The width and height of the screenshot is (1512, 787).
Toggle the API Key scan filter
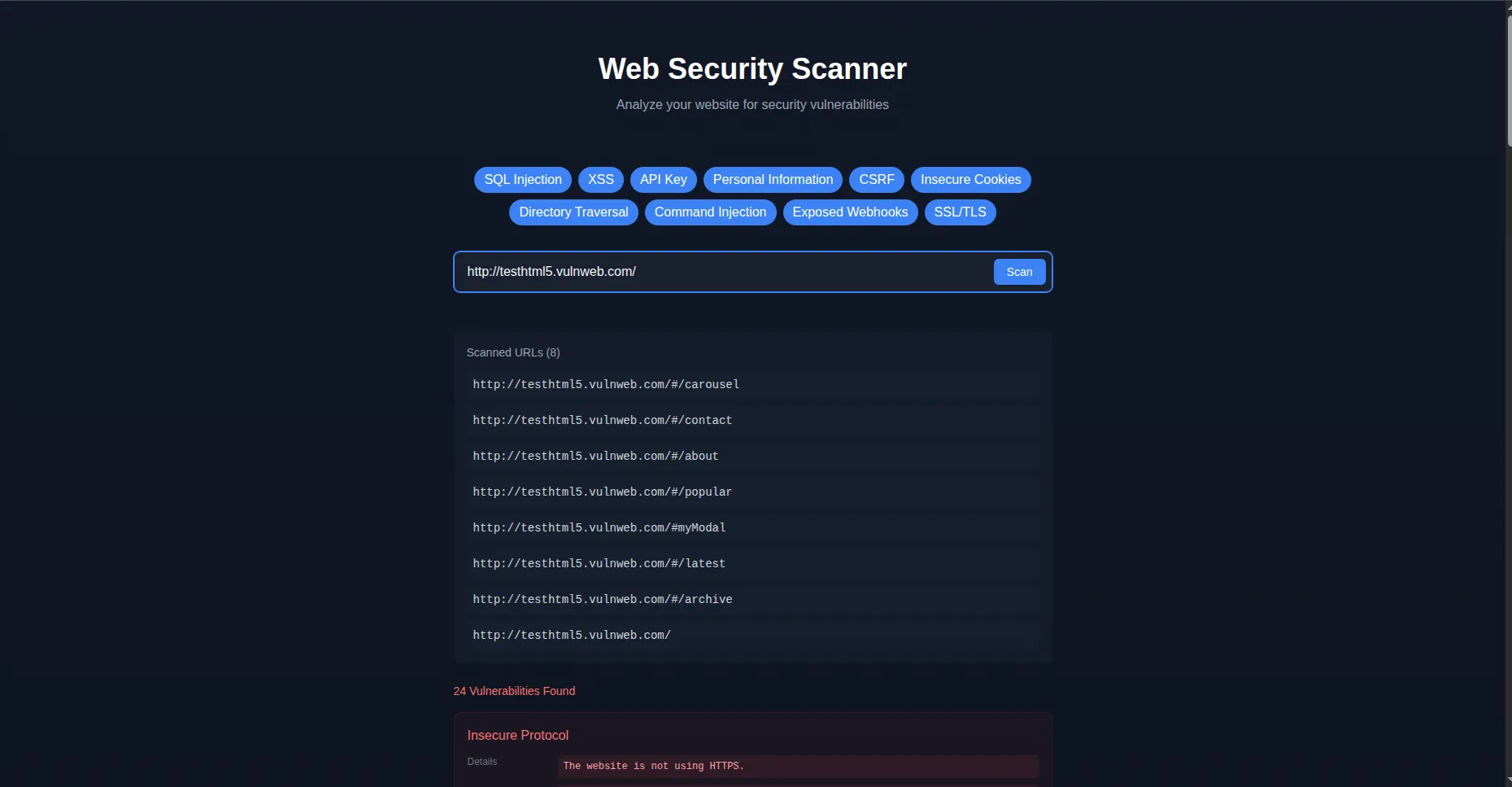663,180
